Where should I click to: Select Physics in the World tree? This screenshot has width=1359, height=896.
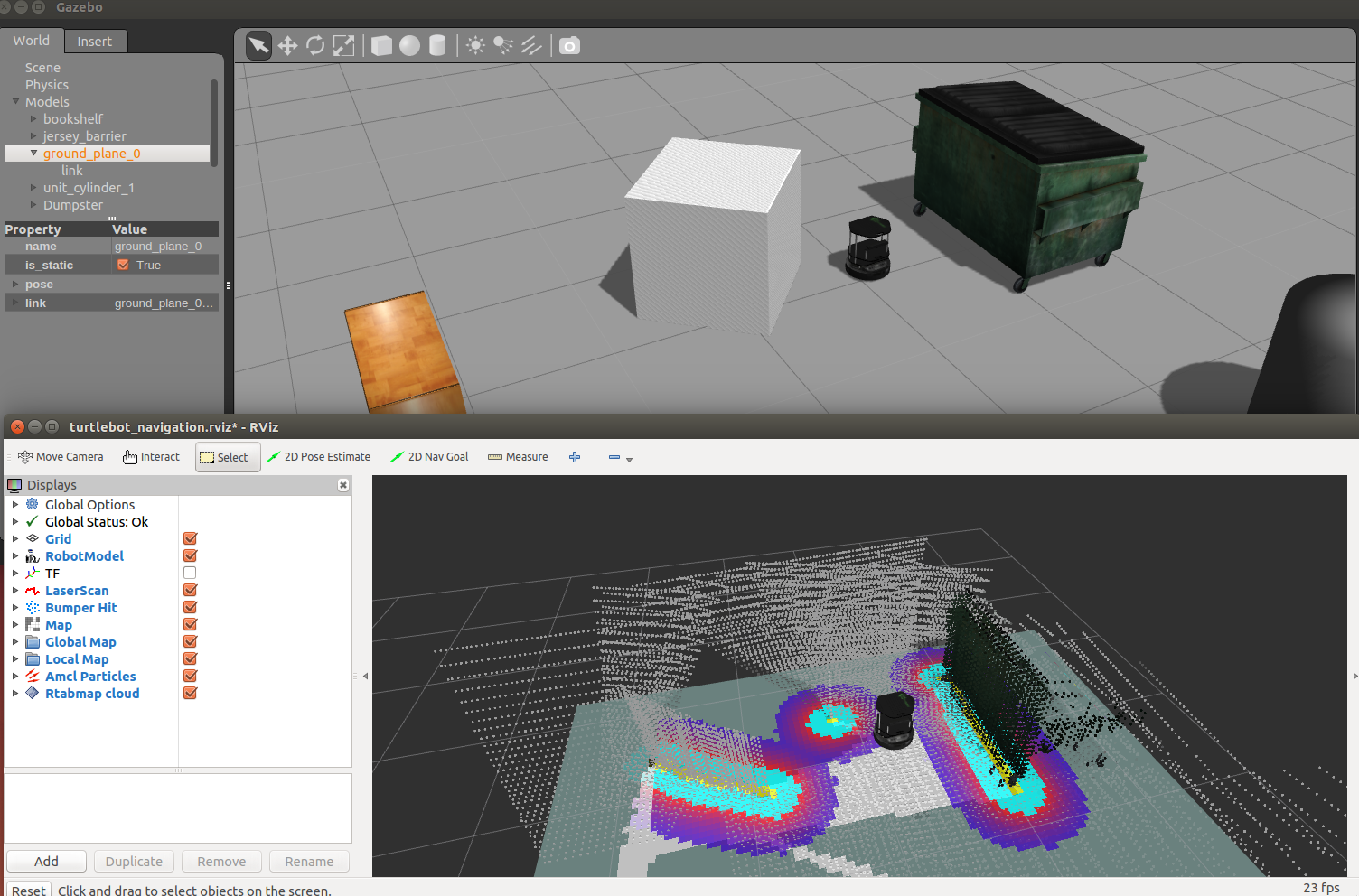(47, 85)
